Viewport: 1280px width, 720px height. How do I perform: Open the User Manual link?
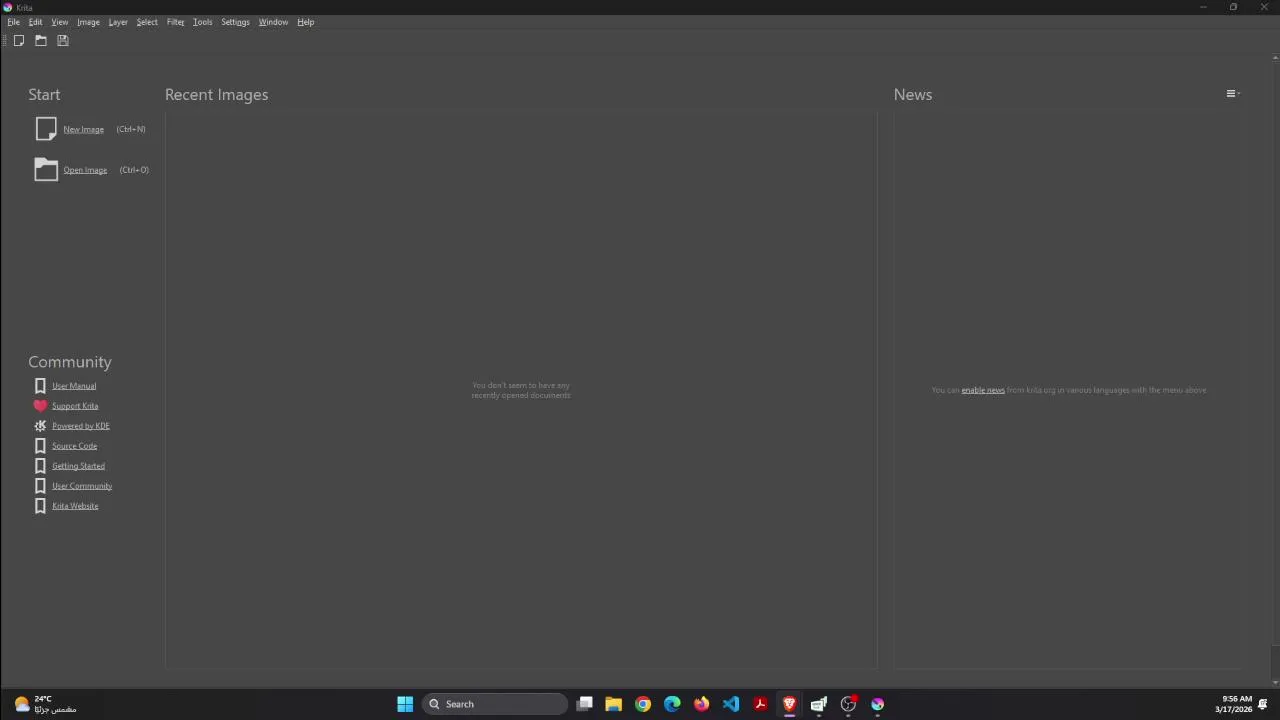[74, 386]
